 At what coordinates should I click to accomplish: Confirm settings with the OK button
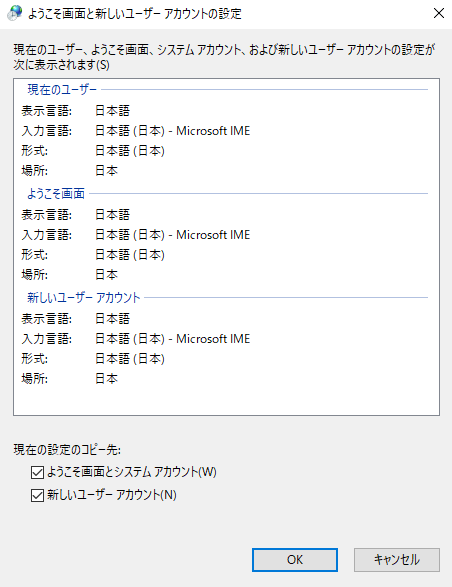295,560
